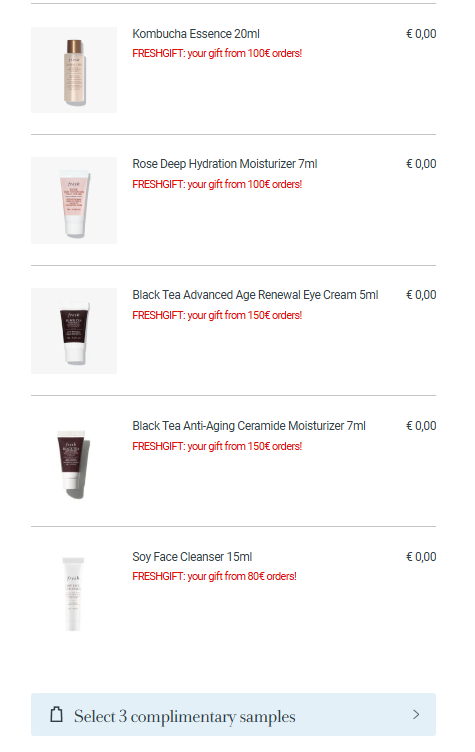Screen dimensions: 475x752
Task: Expand the complimentary samples chevron arrow
Action: tap(416, 715)
